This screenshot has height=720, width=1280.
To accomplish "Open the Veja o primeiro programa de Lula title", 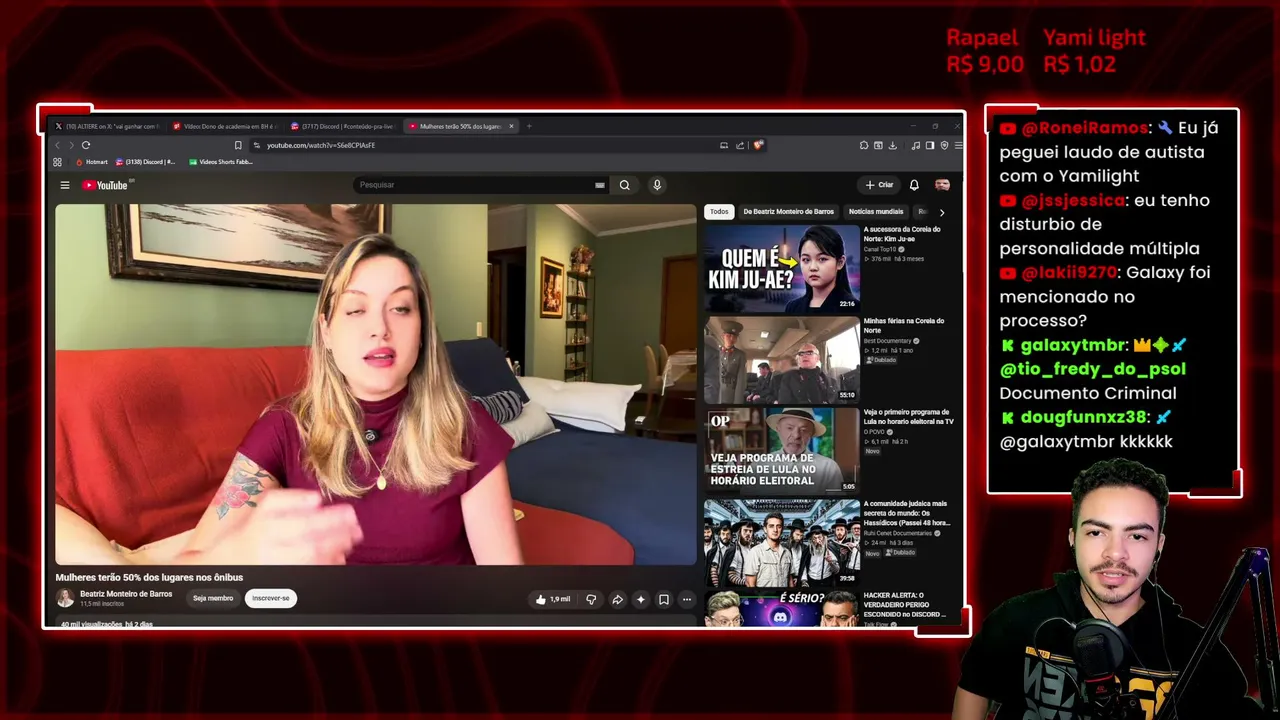I will (908, 417).
